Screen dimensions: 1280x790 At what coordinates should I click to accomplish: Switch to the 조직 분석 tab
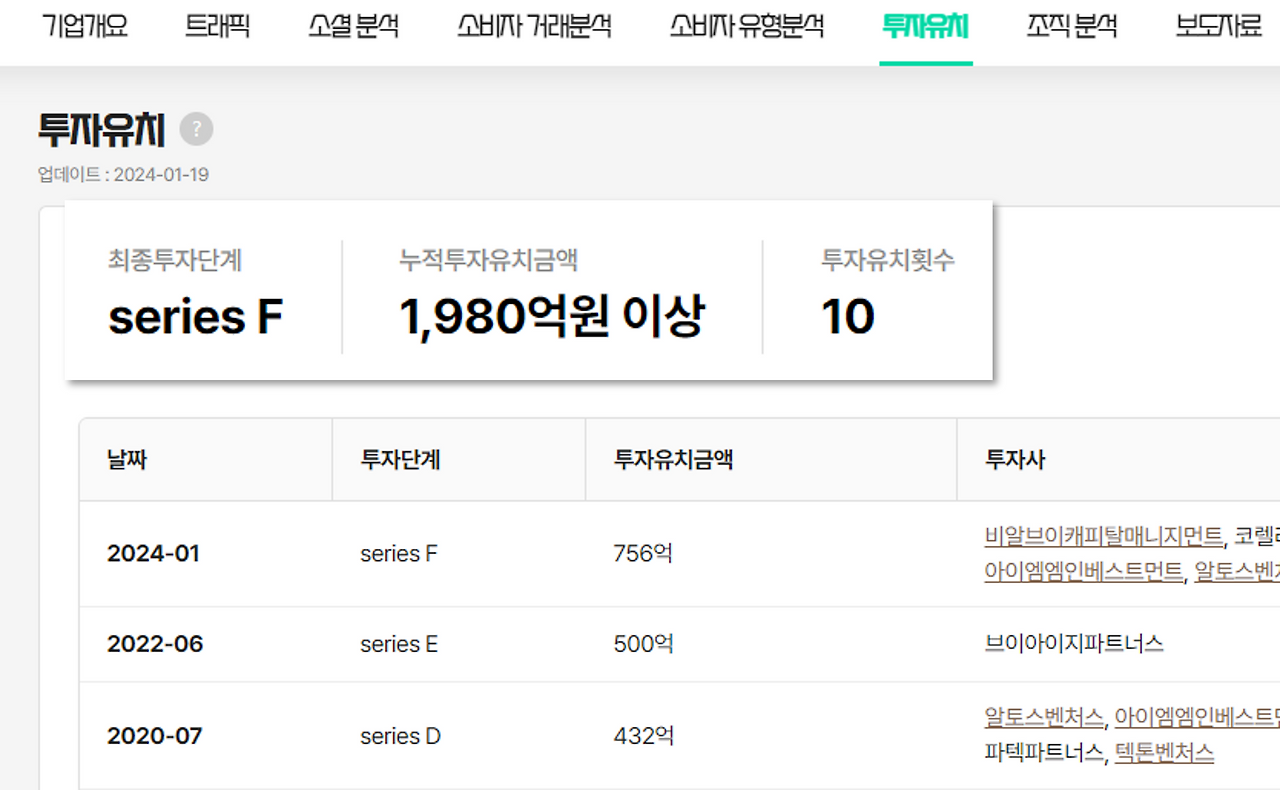click(1071, 27)
